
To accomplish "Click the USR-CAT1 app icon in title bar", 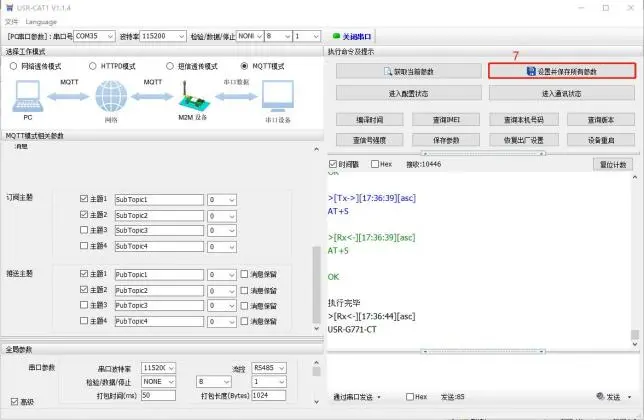I will click(10, 7).
